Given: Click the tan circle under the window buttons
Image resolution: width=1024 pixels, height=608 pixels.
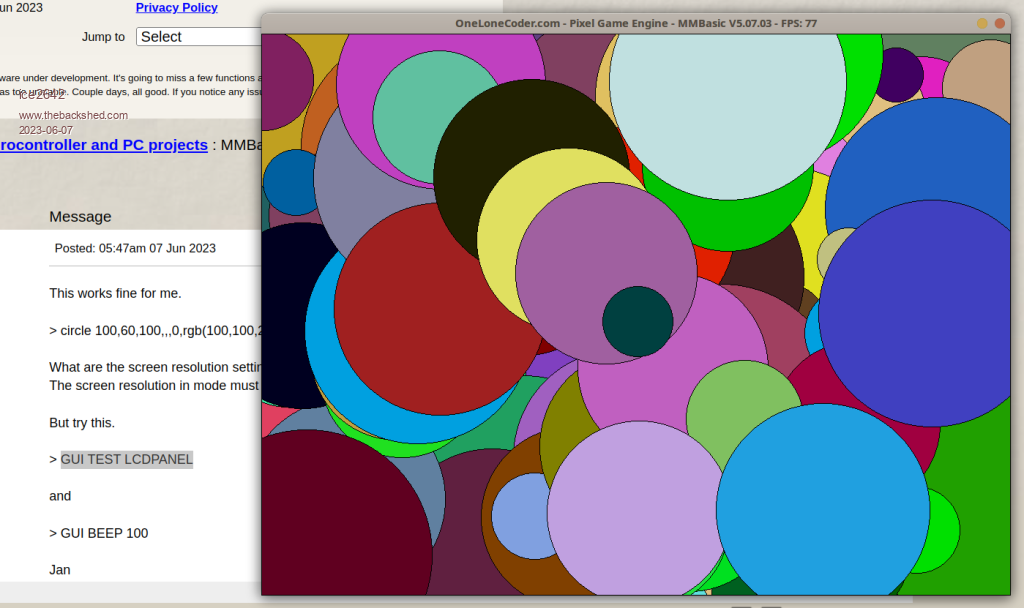Looking at the screenshot, I should tap(985, 72).
